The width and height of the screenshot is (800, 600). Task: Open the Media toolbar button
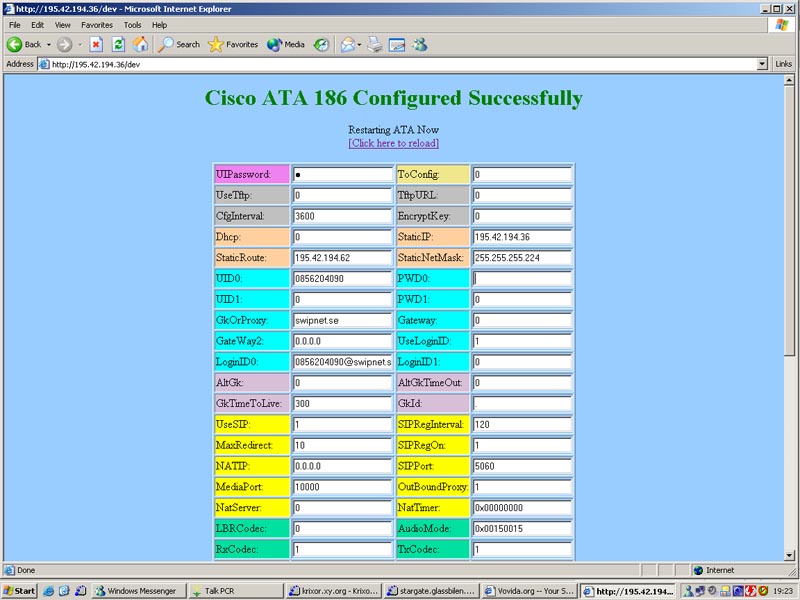click(286, 45)
